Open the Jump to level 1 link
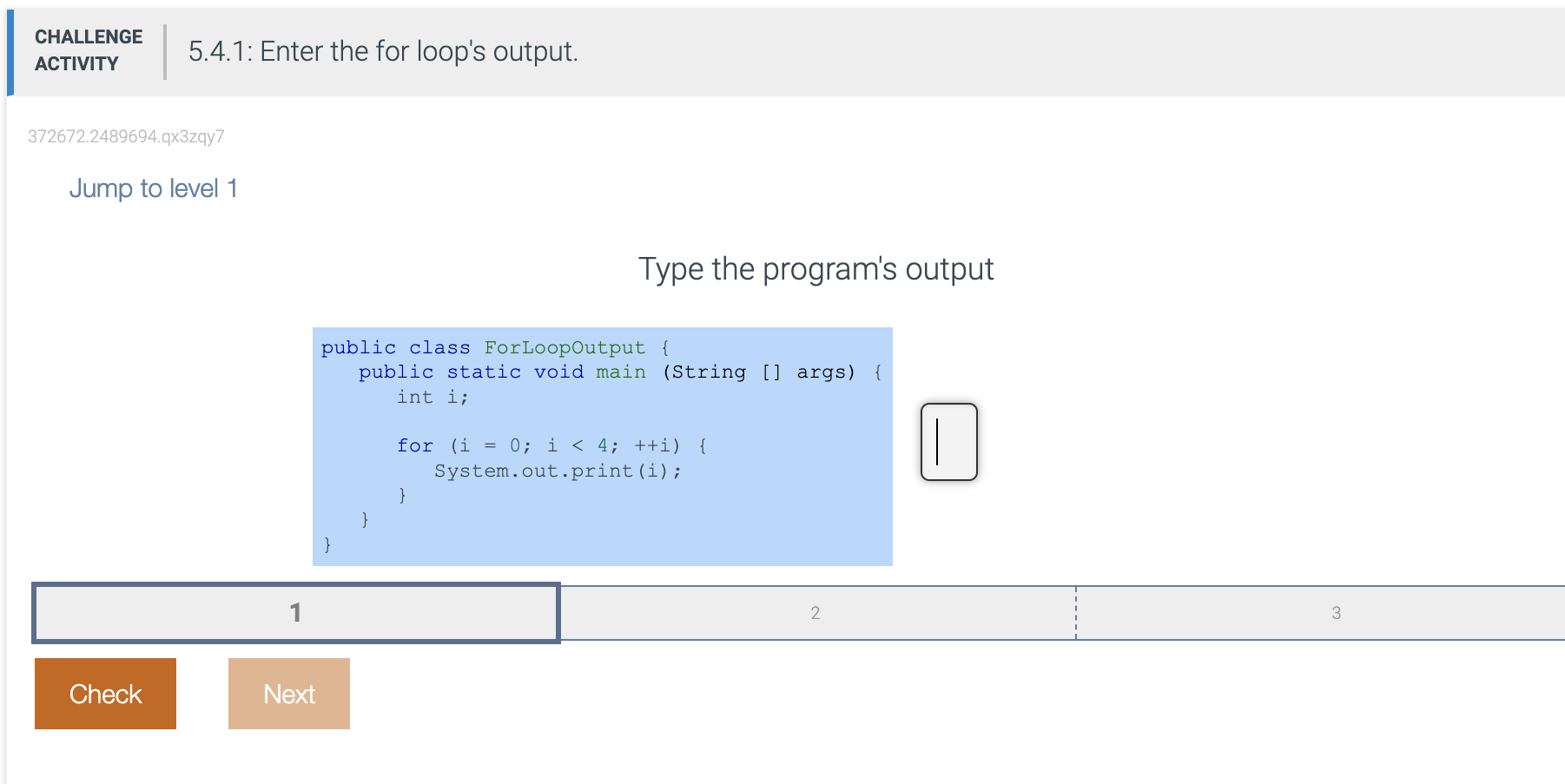This screenshot has width=1565, height=784. click(154, 188)
